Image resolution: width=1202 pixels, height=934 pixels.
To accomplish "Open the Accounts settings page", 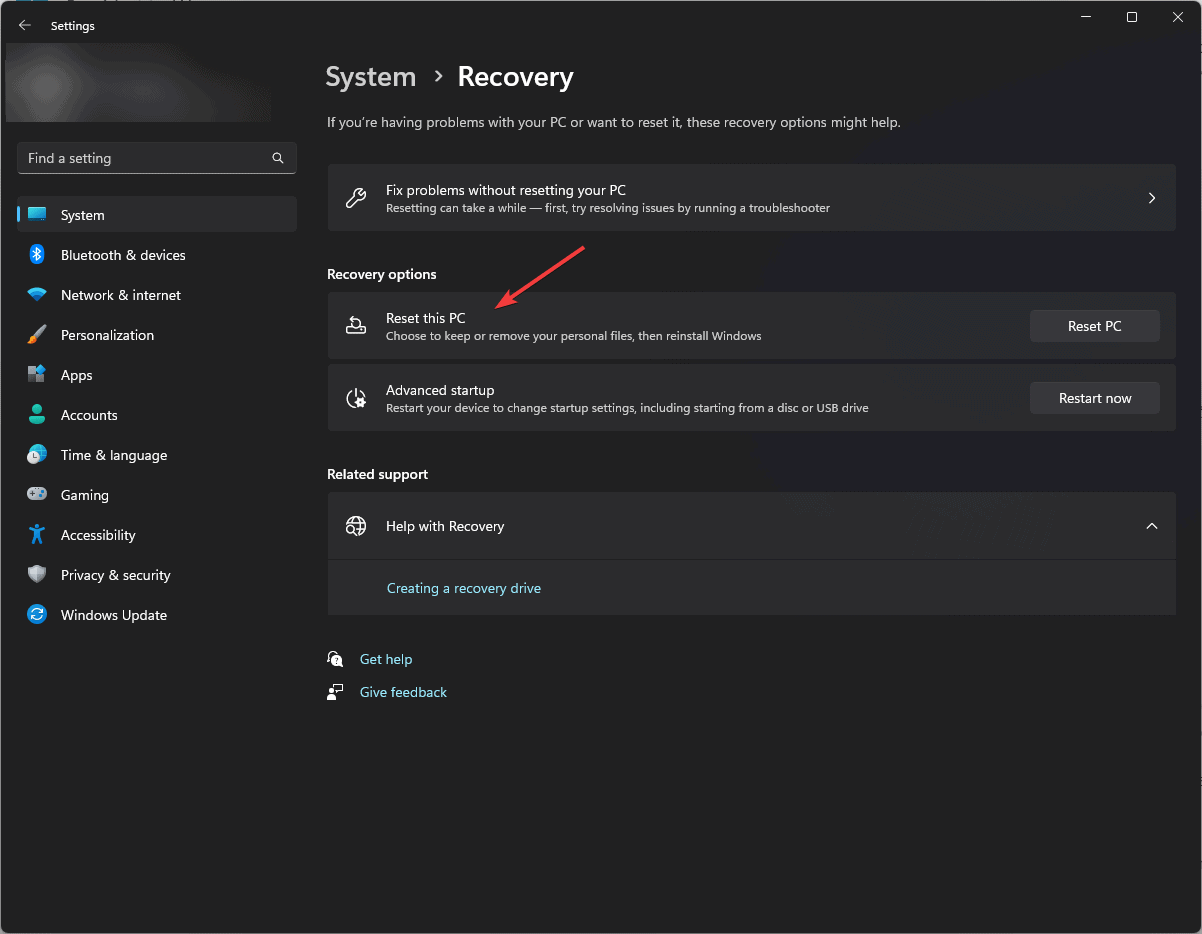I will pos(90,414).
